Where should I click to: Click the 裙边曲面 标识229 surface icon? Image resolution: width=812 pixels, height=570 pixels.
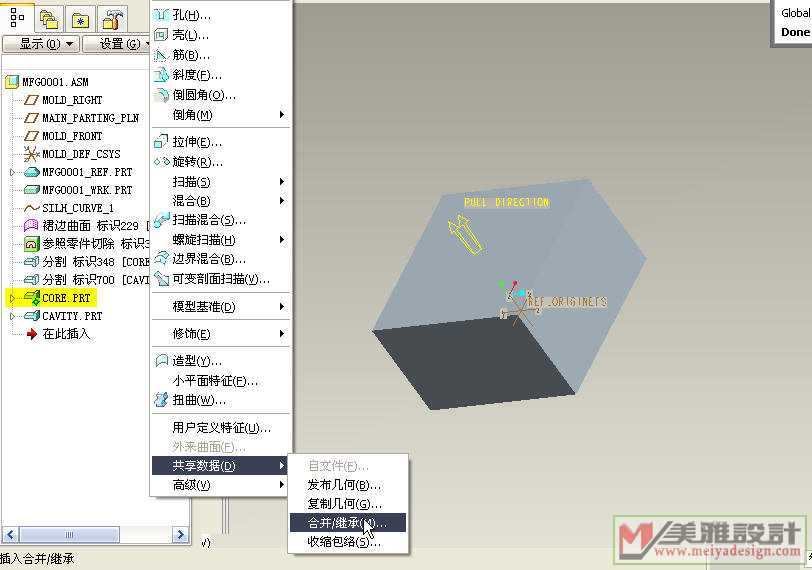[31, 225]
